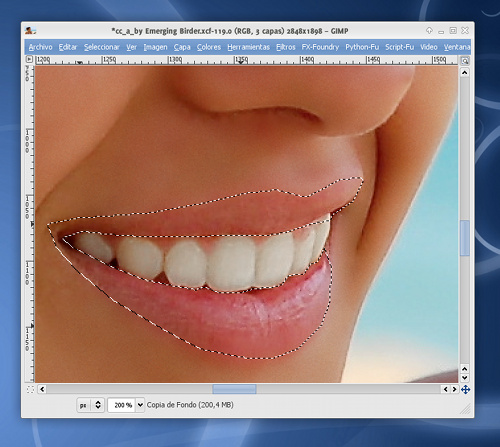Click the keep-on-top title bar button
The height and width of the screenshot is (447, 500).
(x=429, y=31)
